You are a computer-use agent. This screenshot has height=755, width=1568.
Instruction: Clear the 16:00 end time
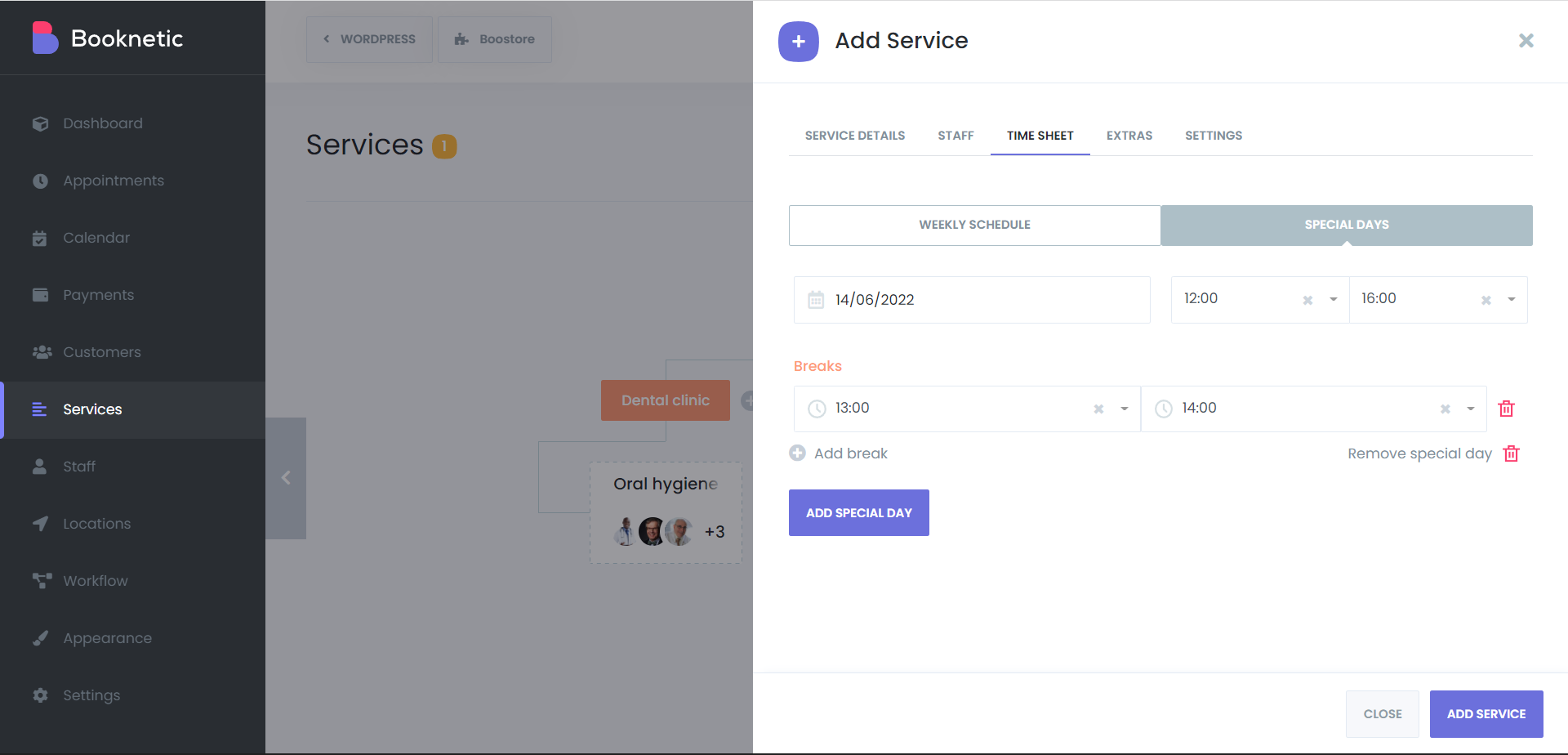(x=1486, y=300)
